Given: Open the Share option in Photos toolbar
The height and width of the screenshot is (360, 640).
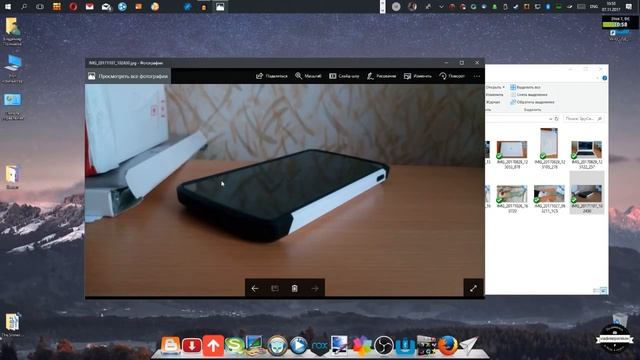Looking at the screenshot, I should 271,76.
